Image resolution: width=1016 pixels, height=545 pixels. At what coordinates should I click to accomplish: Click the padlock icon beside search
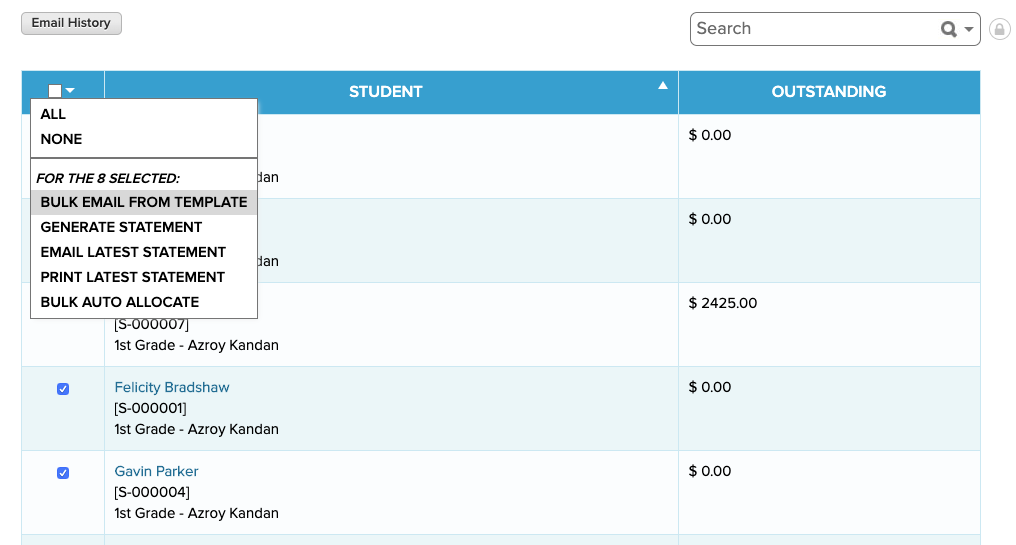click(1000, 29)
